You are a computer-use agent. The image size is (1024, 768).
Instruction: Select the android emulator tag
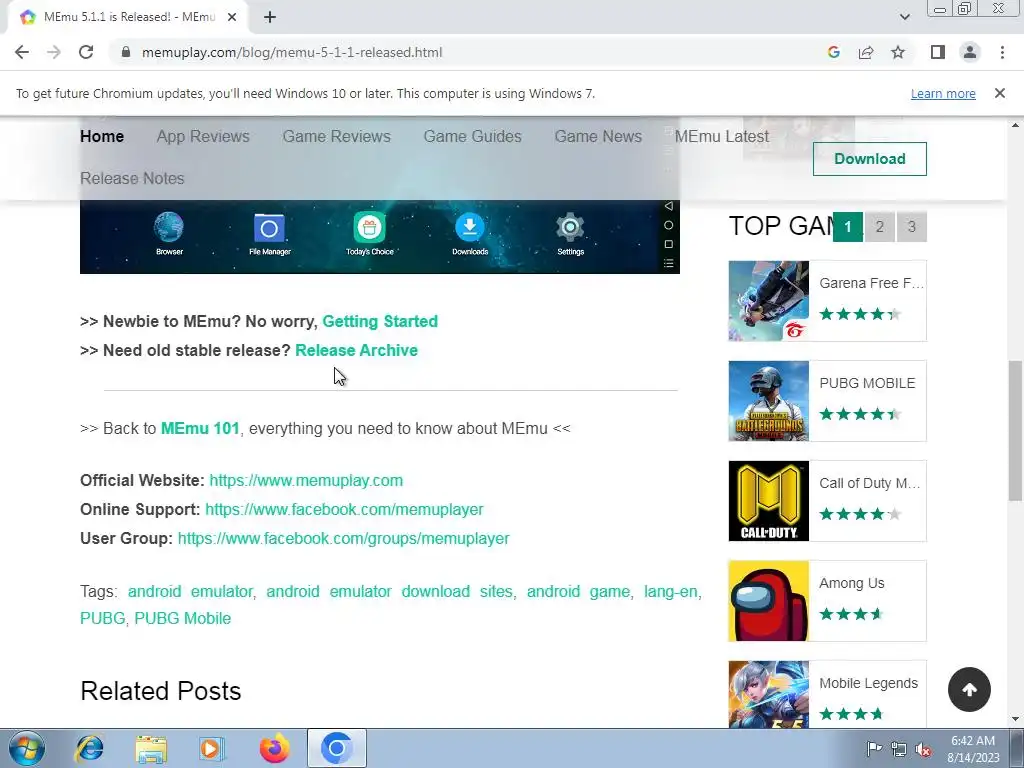tap(190, 592)
